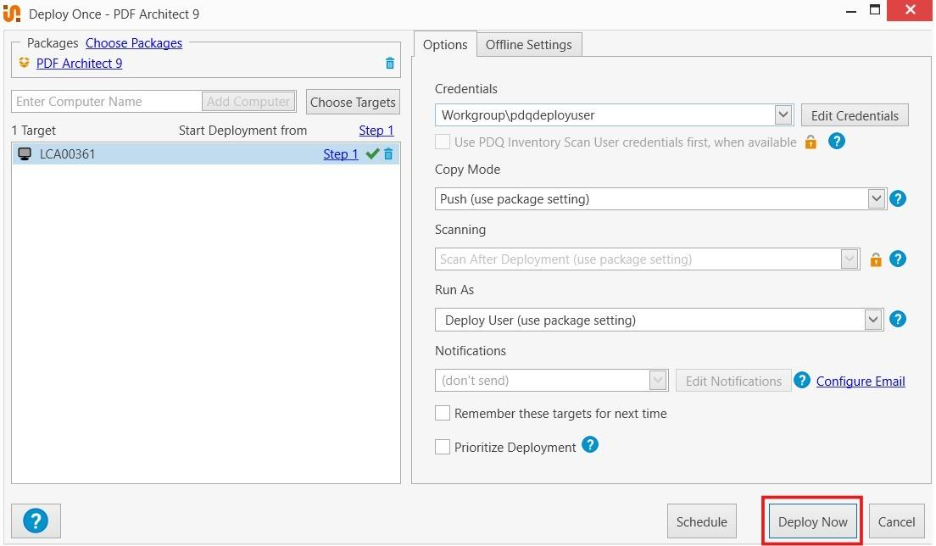Click the large help button at the bottom left
The height and width of the screenshot is (546, 936).
point(36,521)
